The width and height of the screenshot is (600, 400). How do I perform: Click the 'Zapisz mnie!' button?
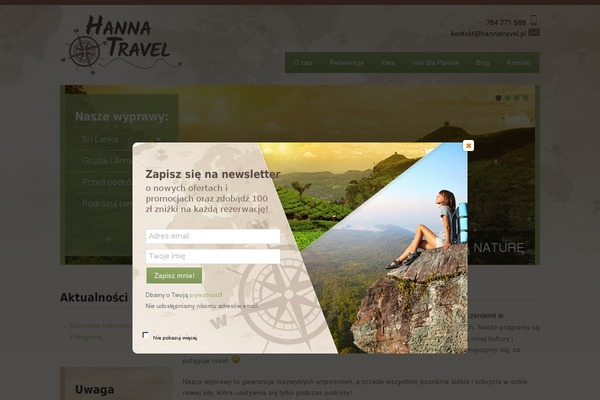coord(174,276)
